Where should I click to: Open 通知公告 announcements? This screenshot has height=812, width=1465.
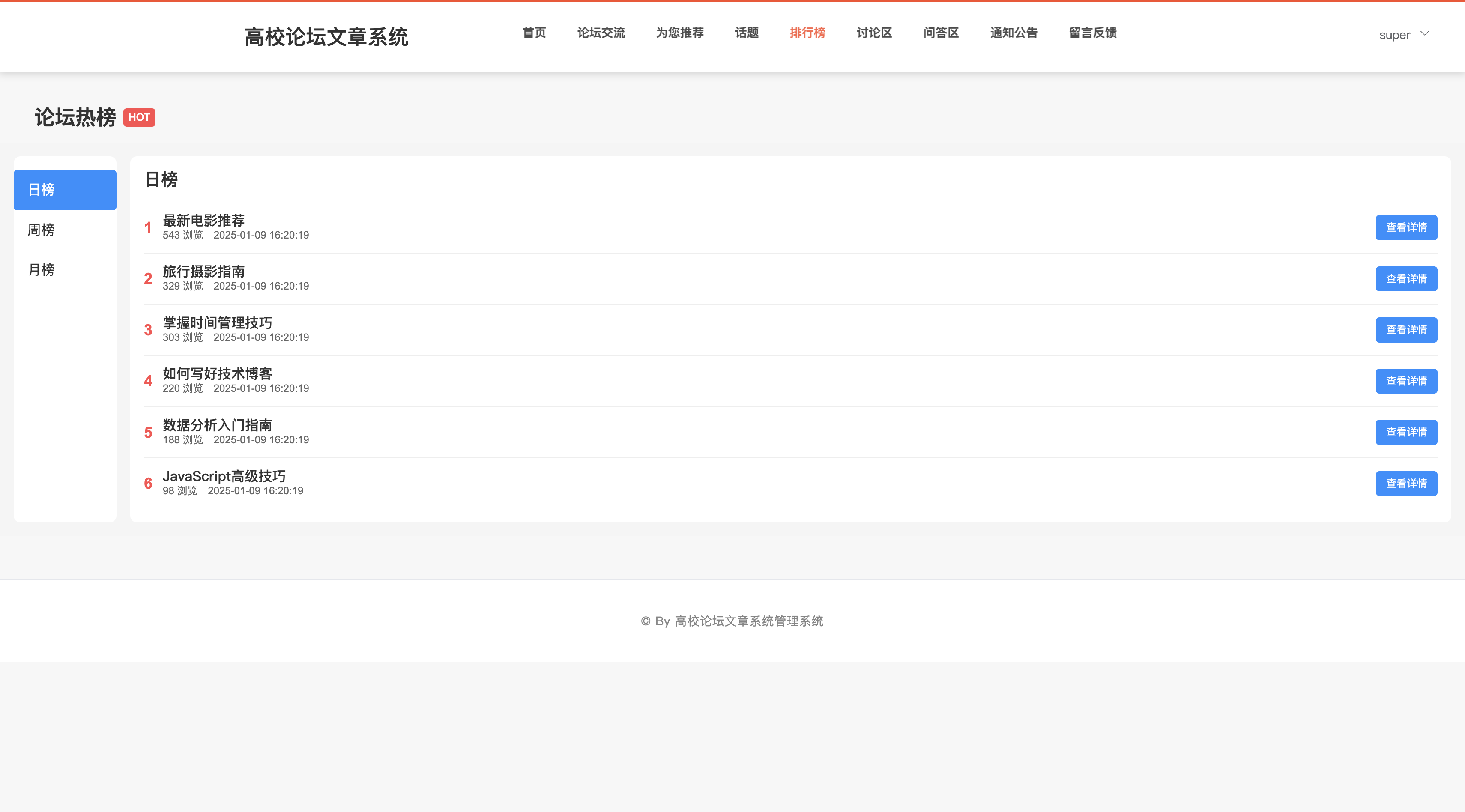pyautogui.click(x=1014, y=33)
